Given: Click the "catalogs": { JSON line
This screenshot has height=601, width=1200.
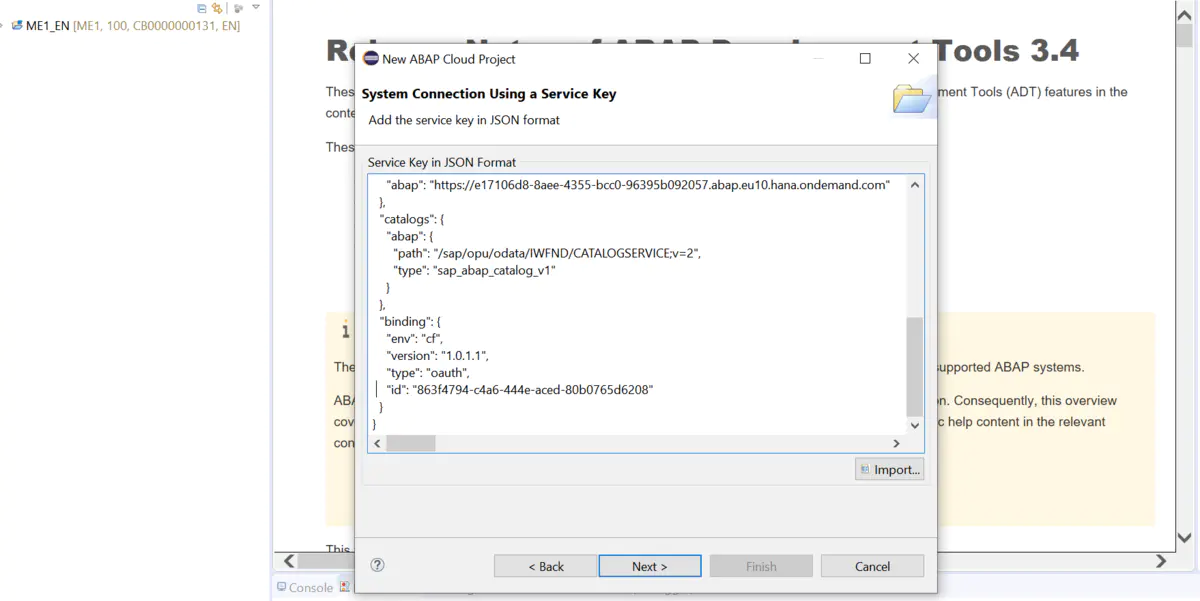Looking at the screenshot, I should [412, 219].
